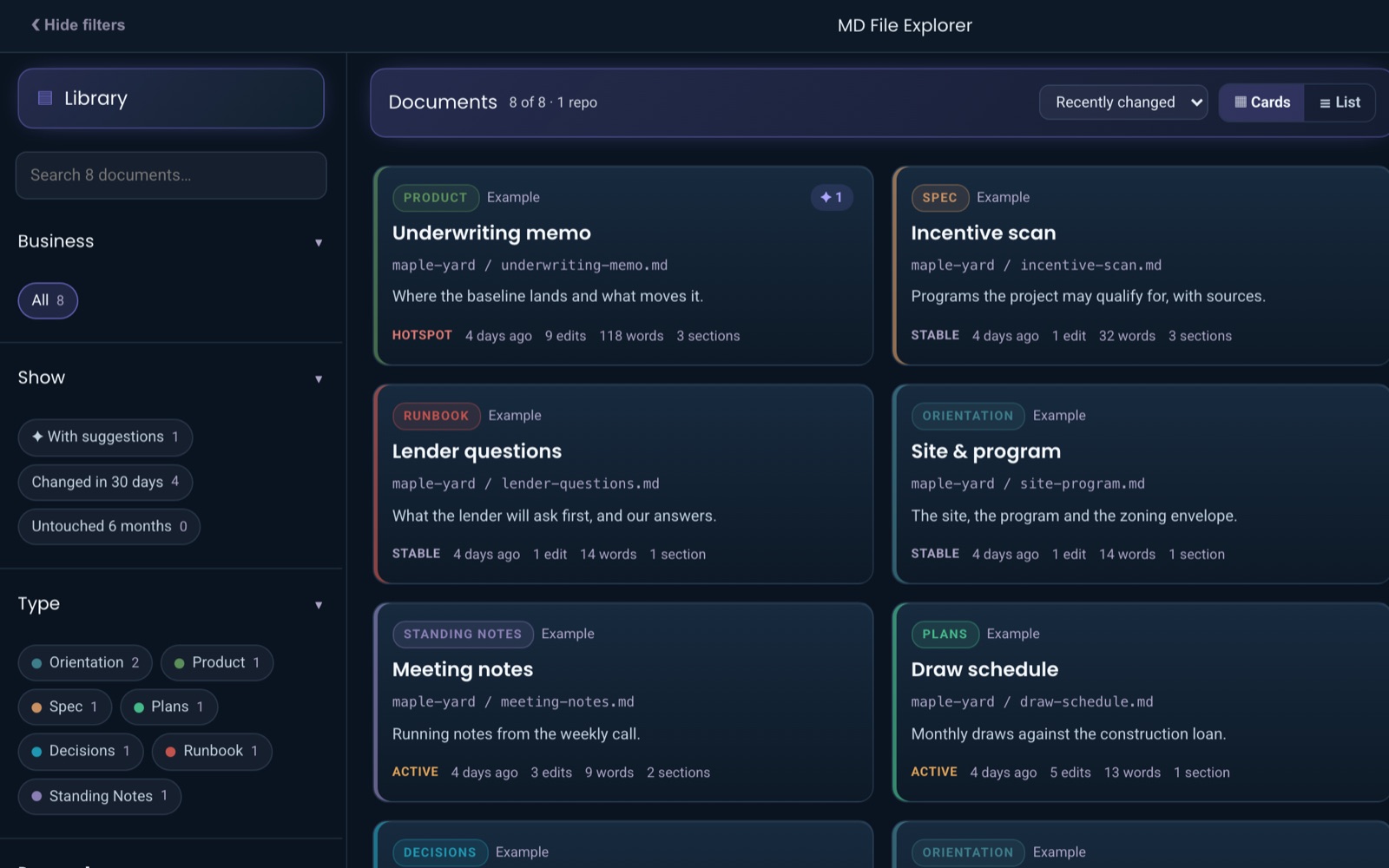Viewport: 1389px width, 868px height.
Task: Filter by Product type
Action: (217, 662)
